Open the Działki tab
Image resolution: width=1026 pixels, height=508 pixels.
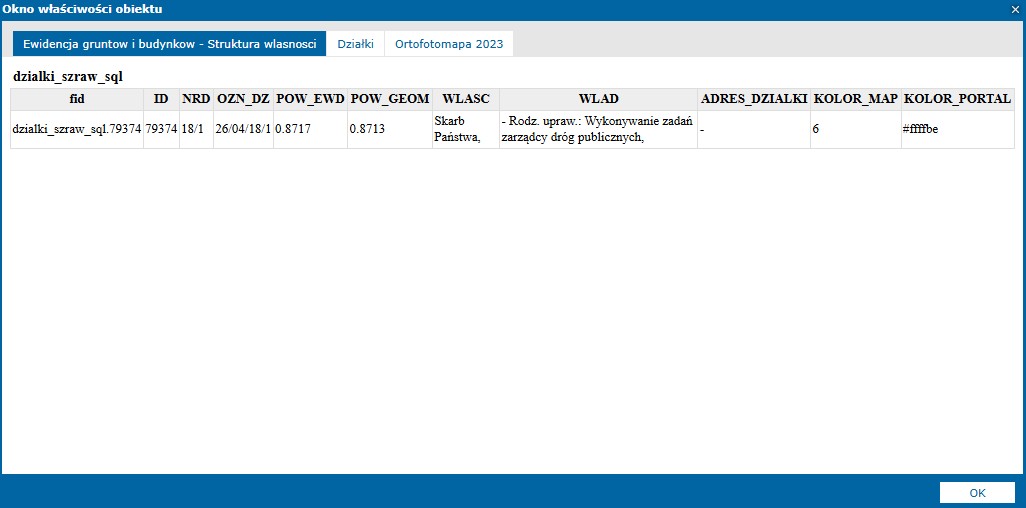[x=355, y=44]
